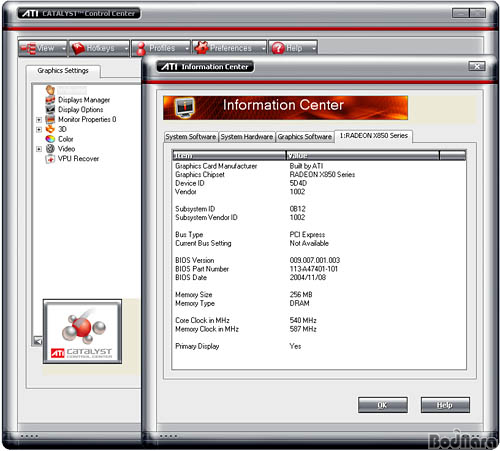Click the Displays Manager icon in tree

[50, 100]
